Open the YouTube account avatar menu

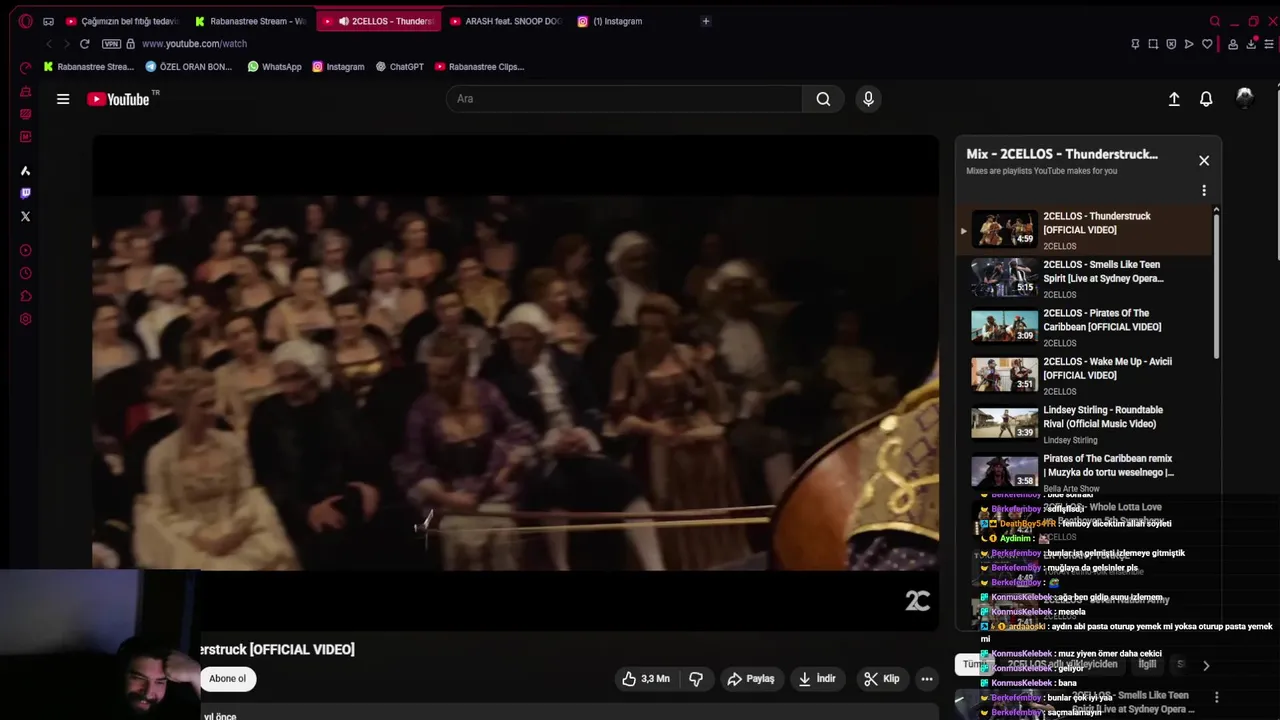pos(1245,98)
